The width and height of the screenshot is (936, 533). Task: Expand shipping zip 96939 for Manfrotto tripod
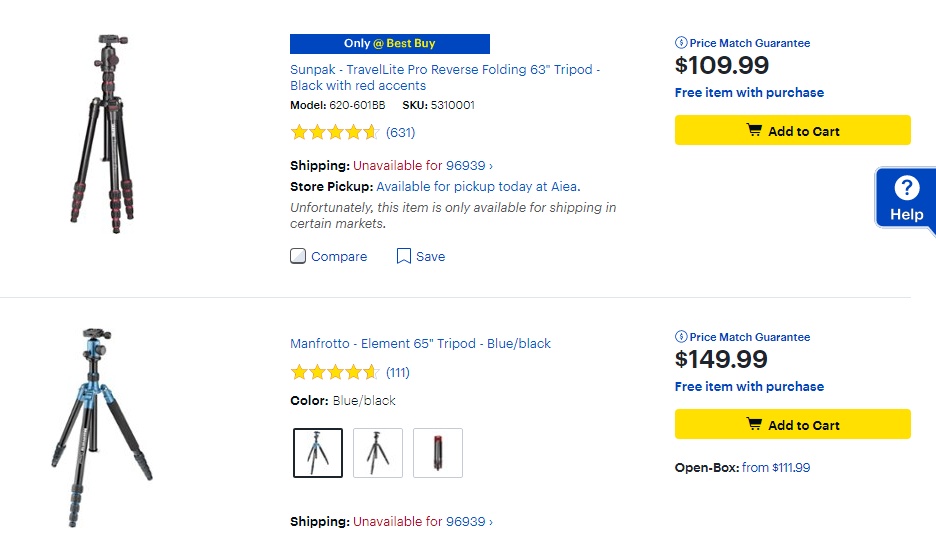tap(423, 522)
